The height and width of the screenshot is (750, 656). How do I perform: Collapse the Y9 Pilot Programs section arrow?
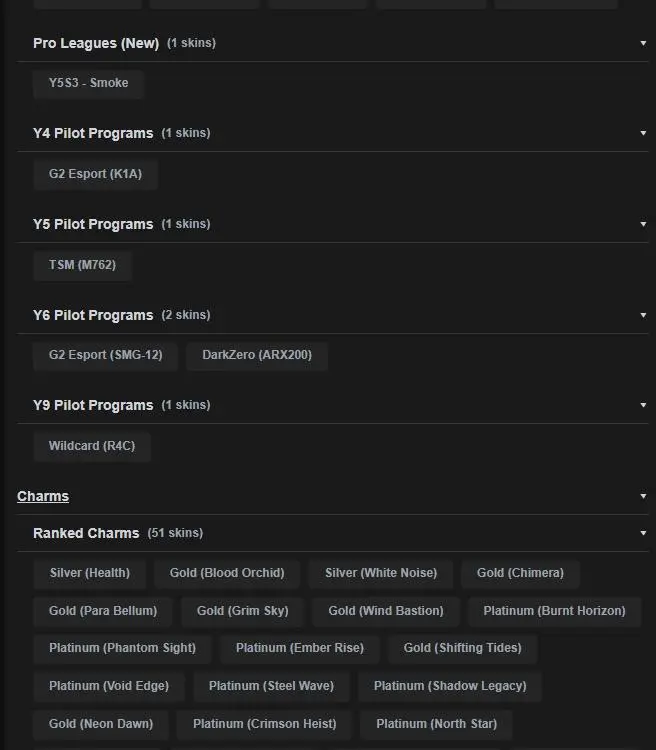pyautogui.click(x=643, y=405)
